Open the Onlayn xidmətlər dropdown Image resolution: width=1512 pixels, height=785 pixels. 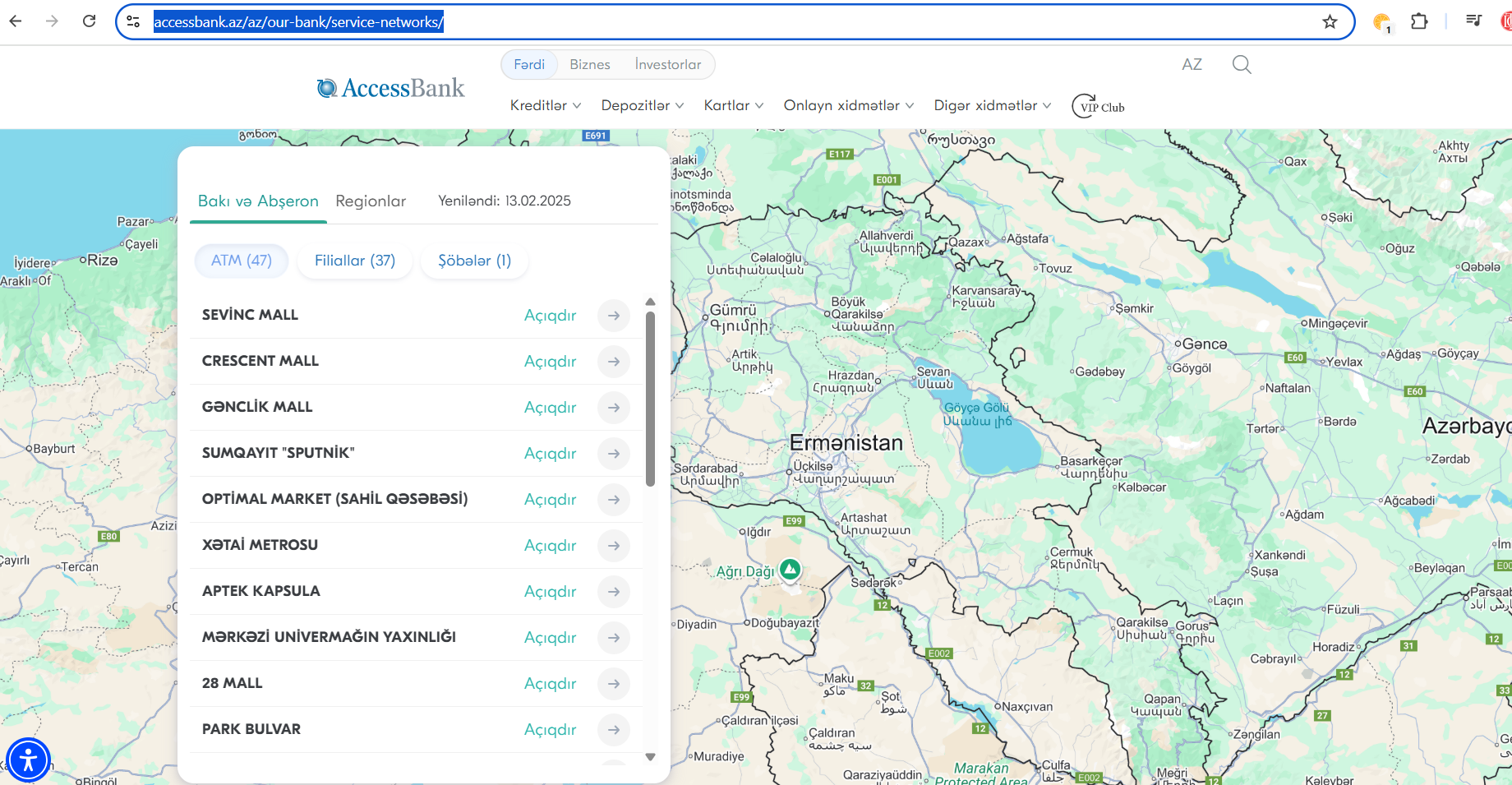[x=849, y=105]
